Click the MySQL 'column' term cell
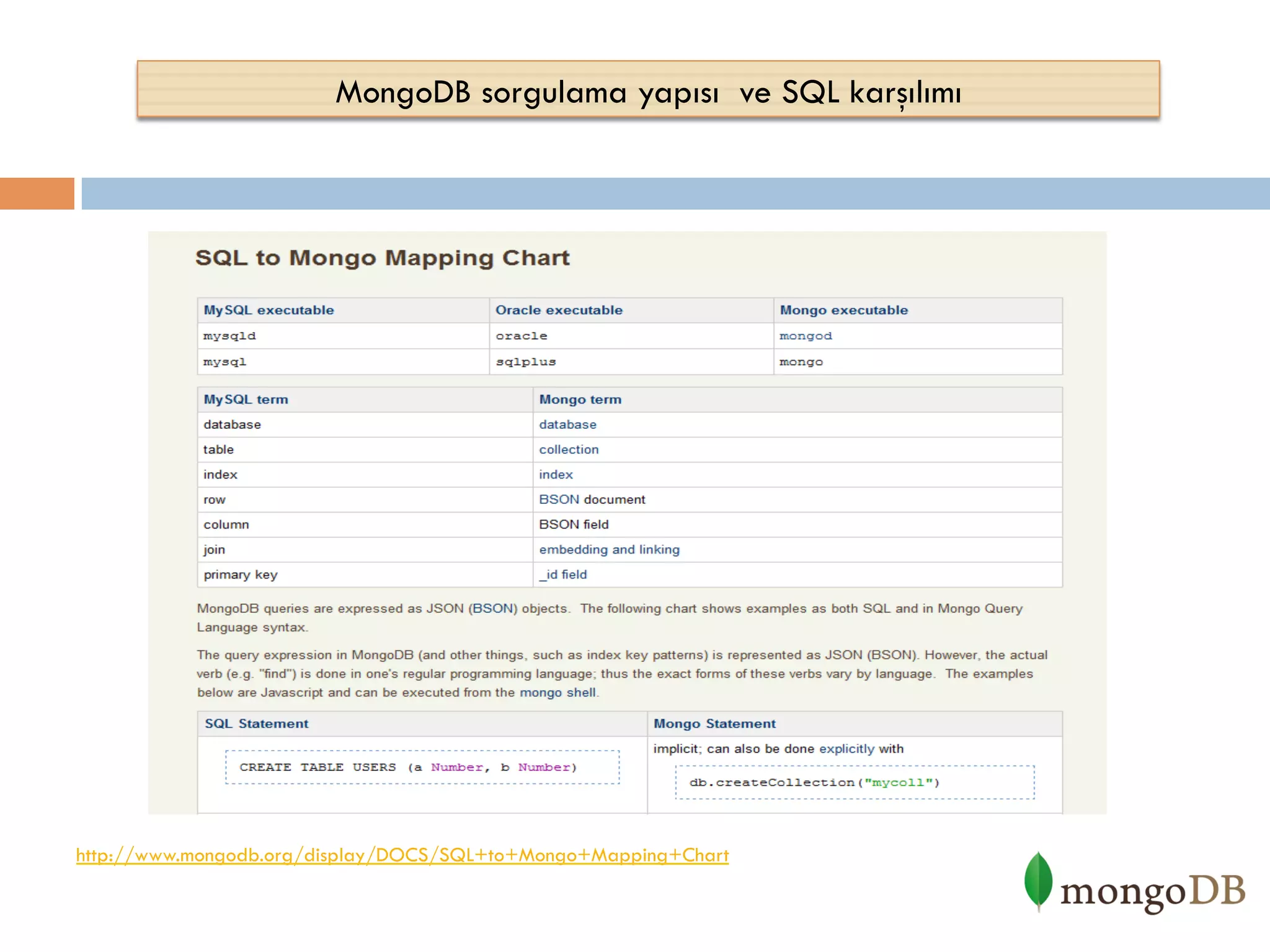The width and height of the screenshot is (1270, 952). tap(365, 524)
